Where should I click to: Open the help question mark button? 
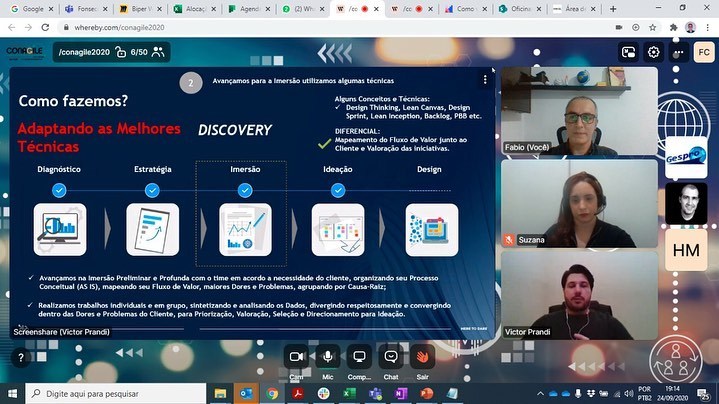pyautogui.click(x=20, y=357)
